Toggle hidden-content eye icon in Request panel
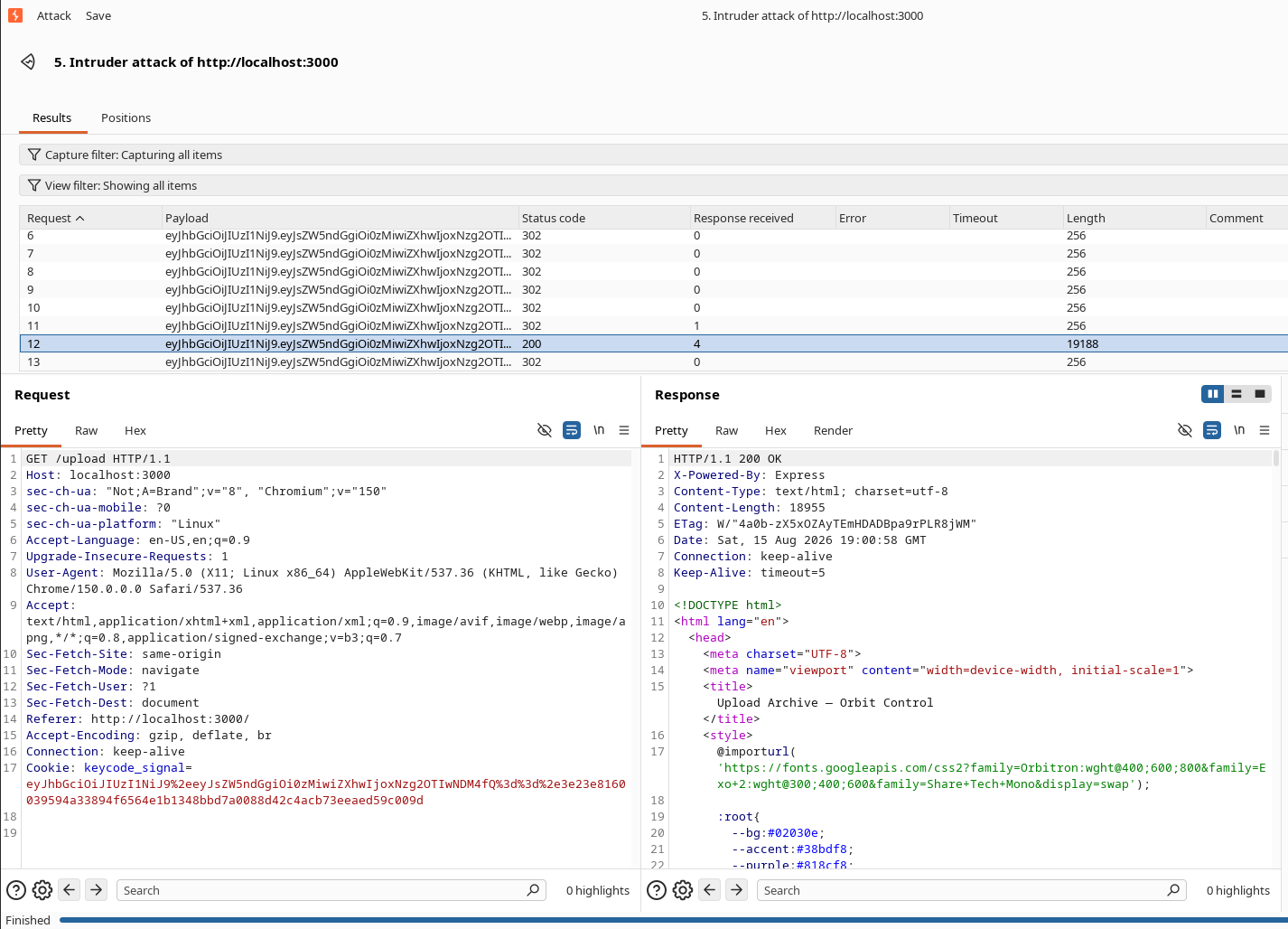1288x929 pixels. (545, 430)
